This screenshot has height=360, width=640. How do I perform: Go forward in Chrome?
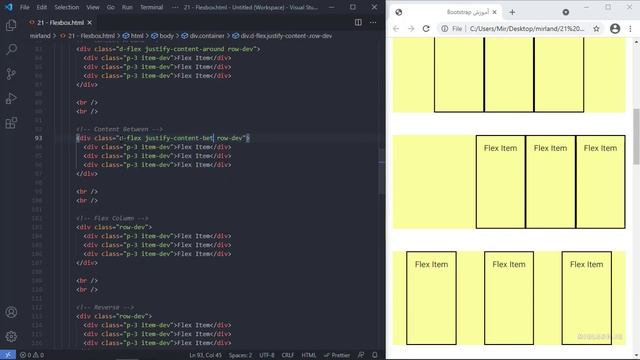pos(411,29)
